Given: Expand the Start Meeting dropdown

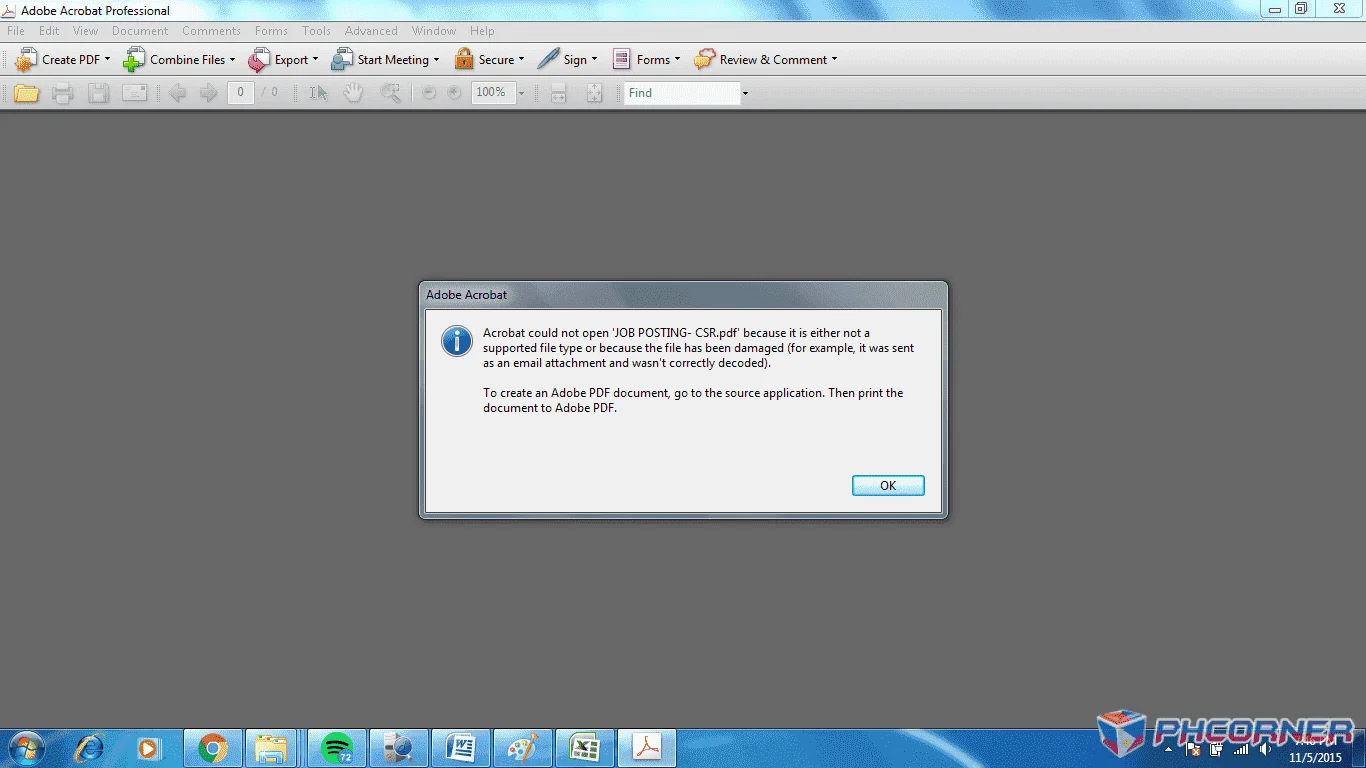Looking at the screenshot, I should [x=436, y=60].
